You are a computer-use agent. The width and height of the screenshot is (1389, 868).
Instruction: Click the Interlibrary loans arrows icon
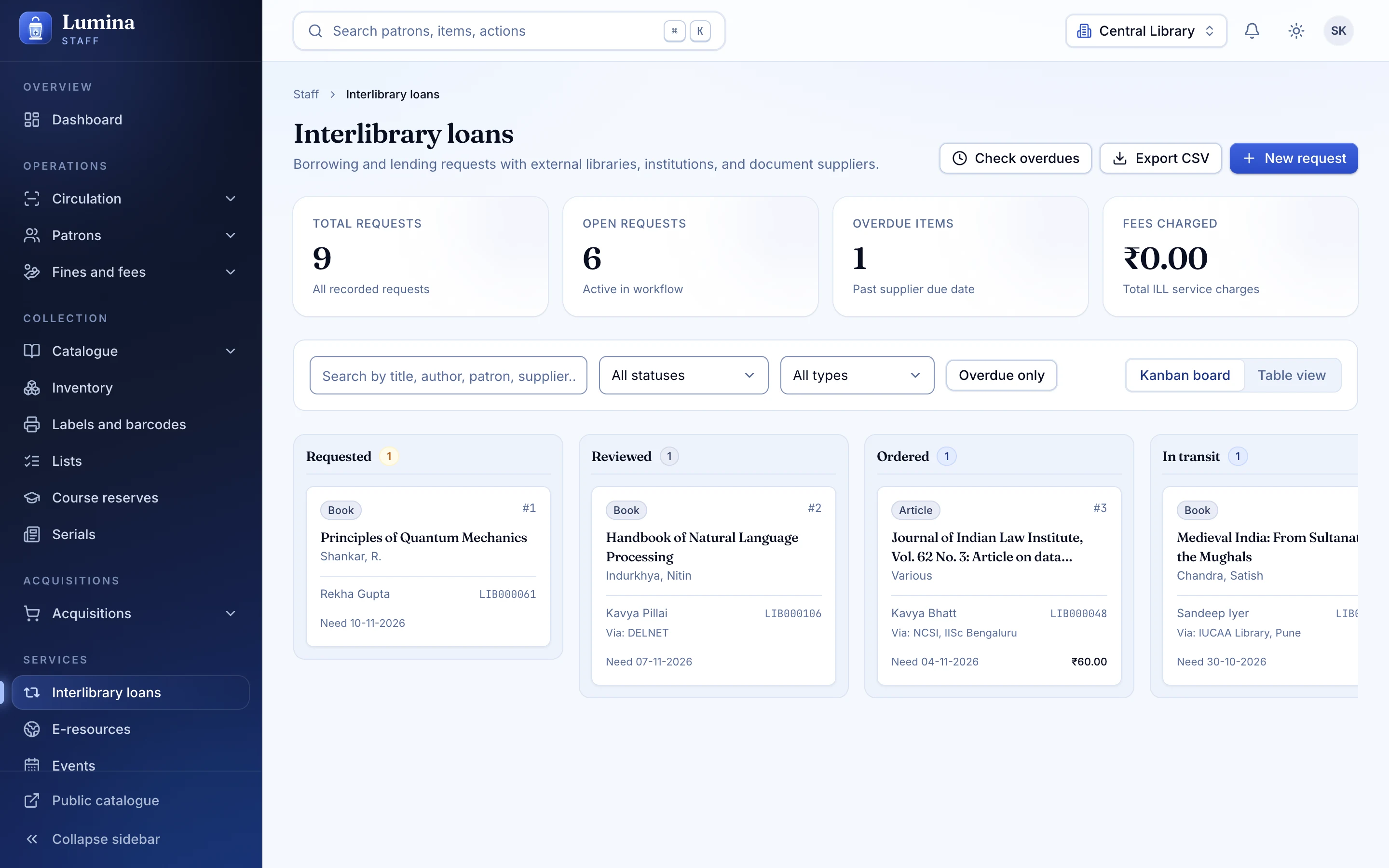[31, 692]
